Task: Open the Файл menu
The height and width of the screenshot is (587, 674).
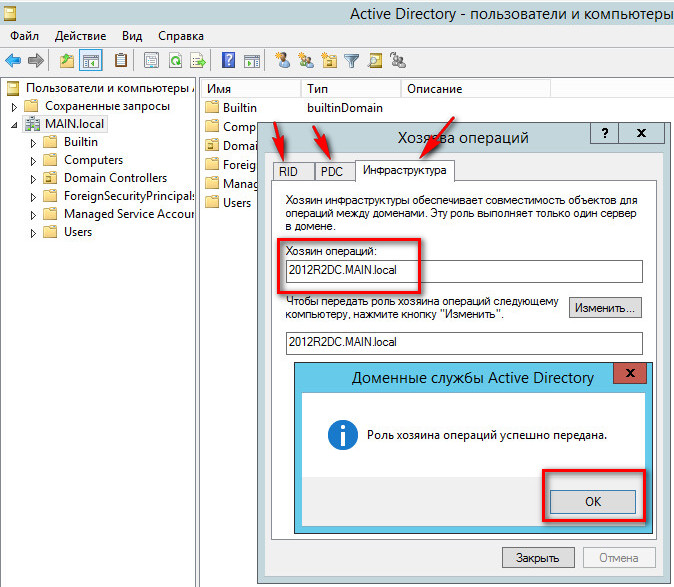Action: (x=25, y=36)
